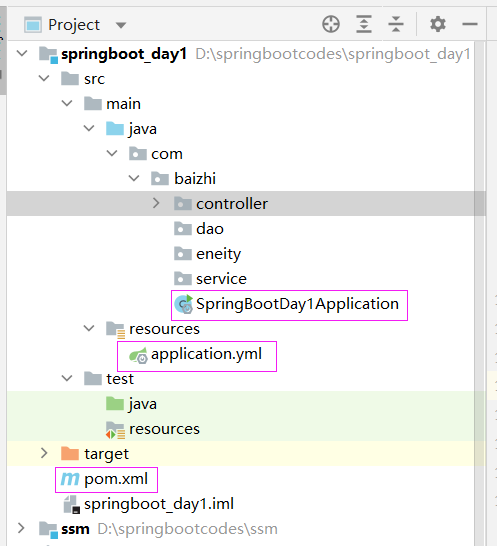This screenshot has width=497, height=546.
Task: Select the service package label
Action: [x=221, y=279]
